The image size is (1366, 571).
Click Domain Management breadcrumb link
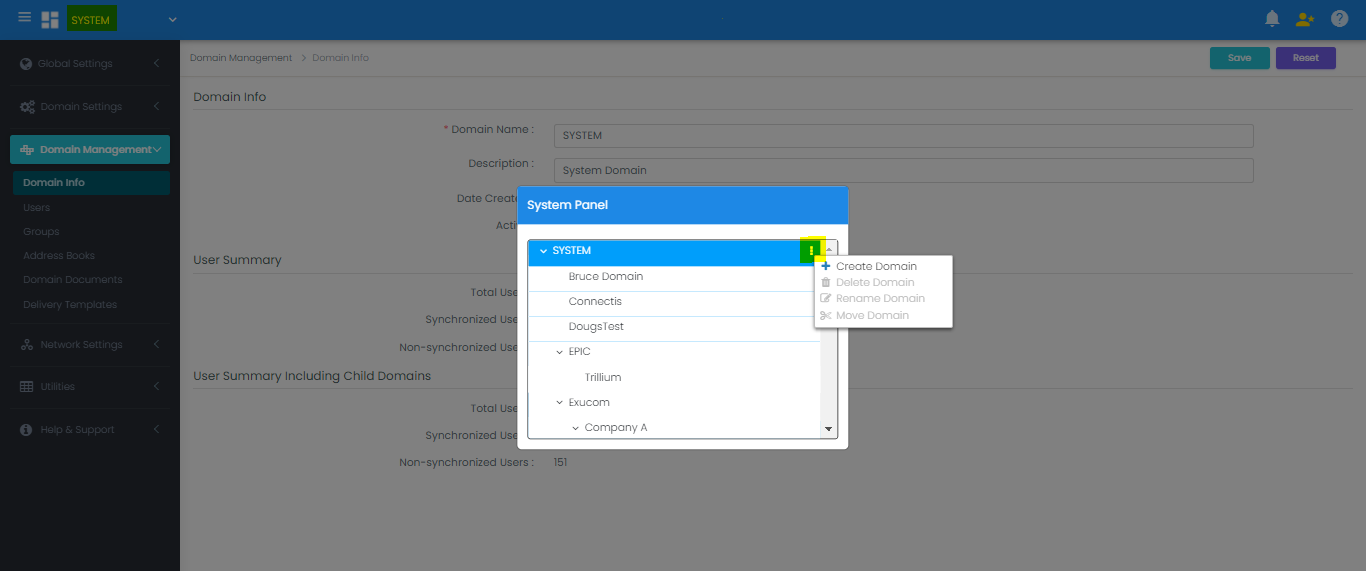coord(241,58)
